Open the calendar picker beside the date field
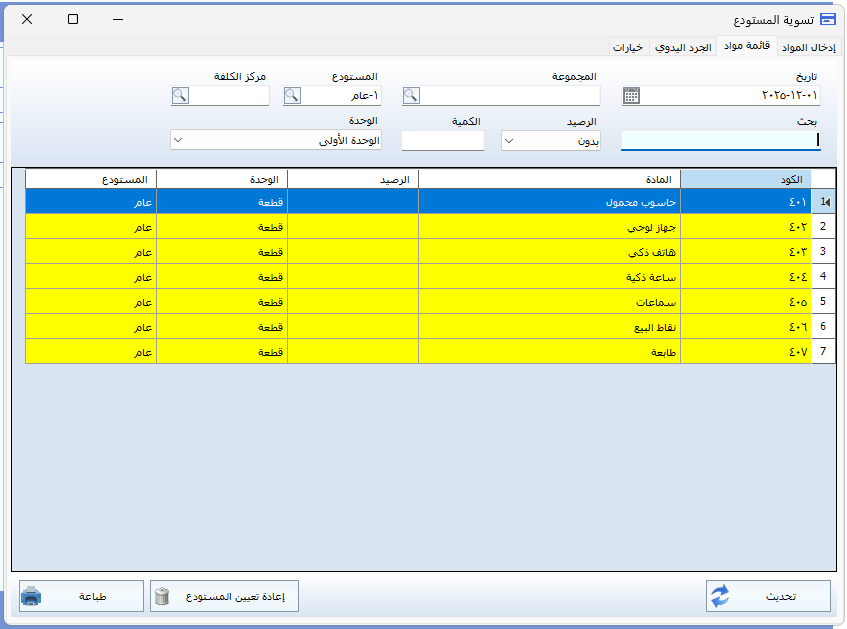The image size is (847, 629). pyautogui.click(x=631, y=96)
